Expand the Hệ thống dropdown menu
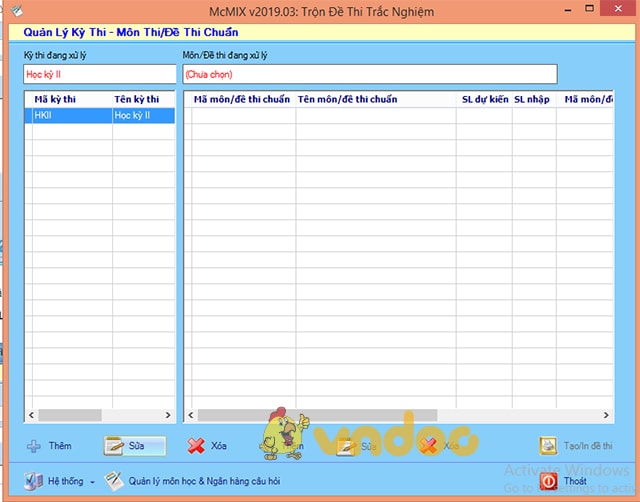The image size is (640, 502). (92, 481)
